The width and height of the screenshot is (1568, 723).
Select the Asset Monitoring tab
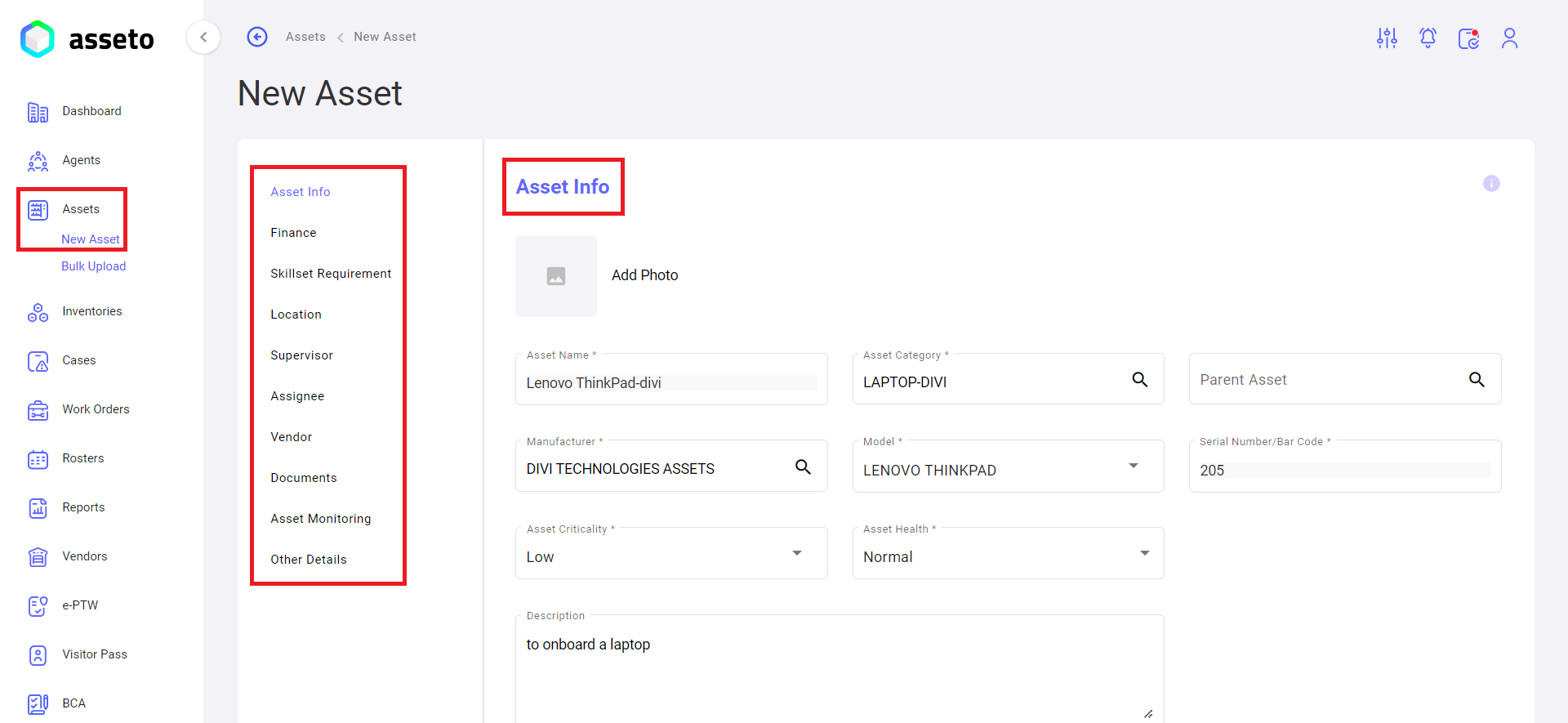[321, 519]
